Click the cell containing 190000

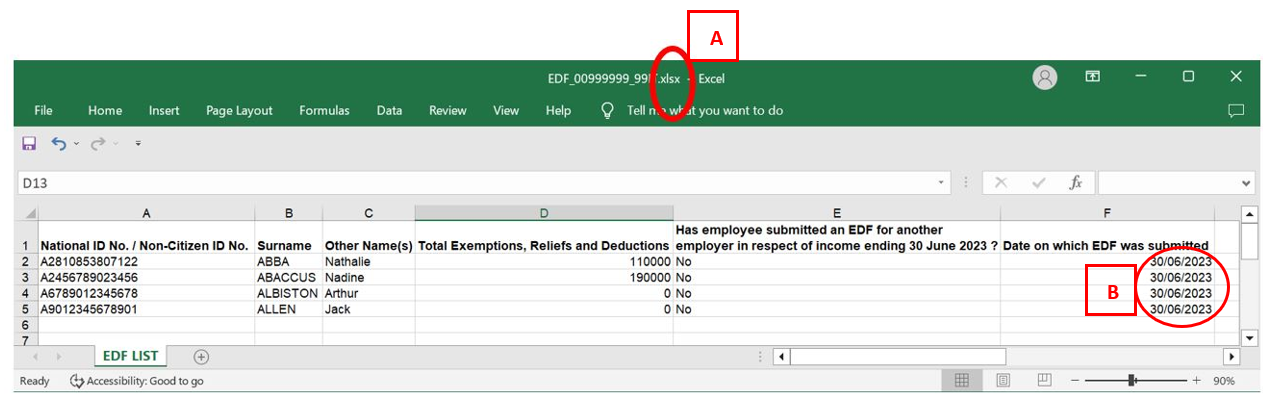544,277
